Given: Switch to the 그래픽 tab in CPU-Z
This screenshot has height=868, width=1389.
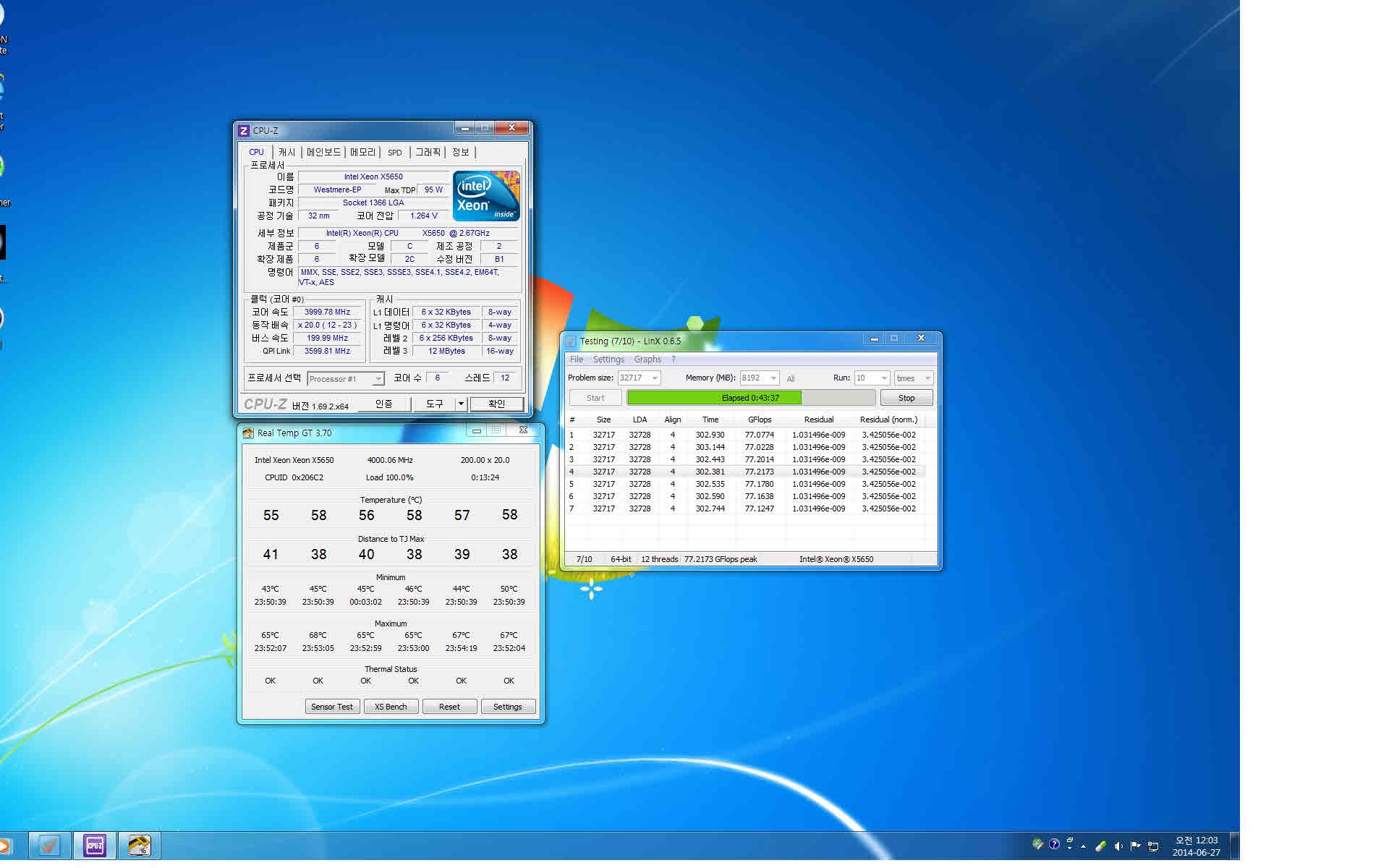Looking at the screenshot, I should point(428,152).
